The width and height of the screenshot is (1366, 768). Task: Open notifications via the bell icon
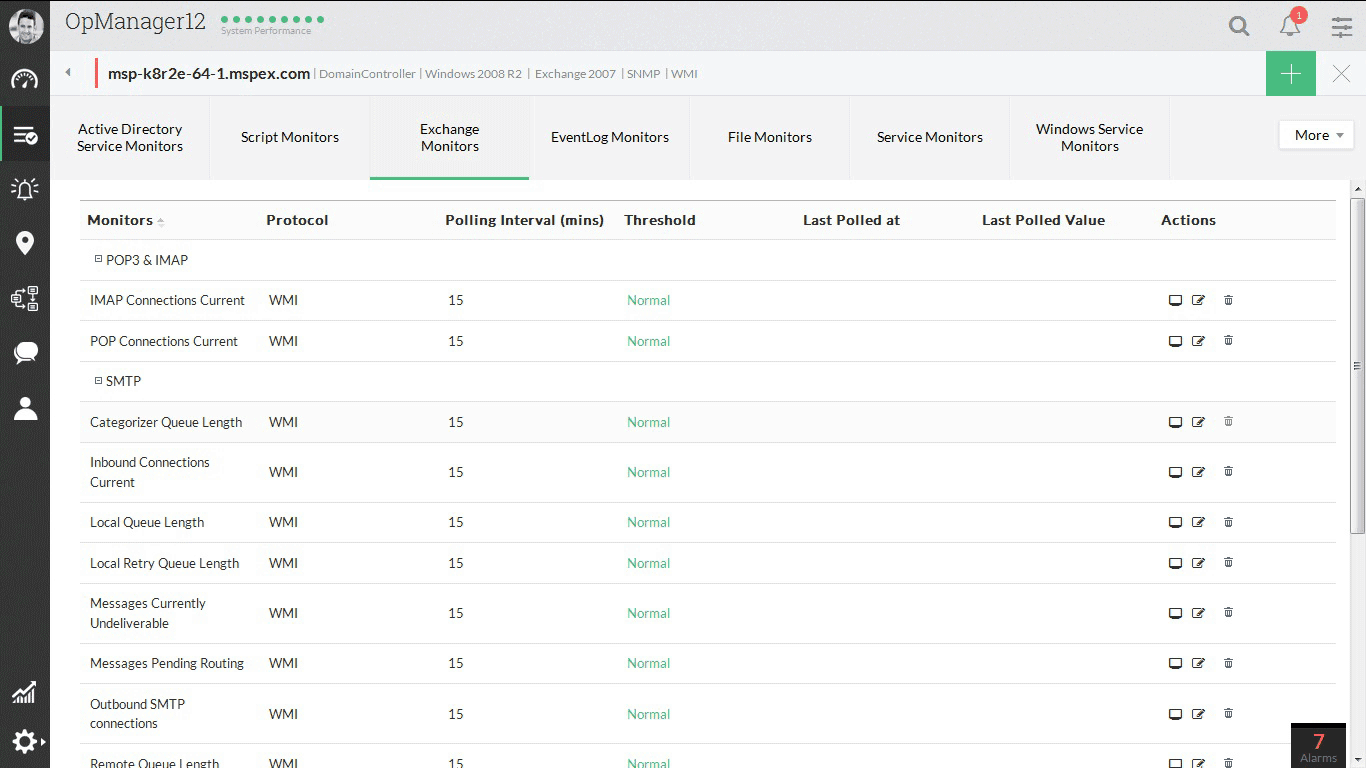pos(1290,26)
